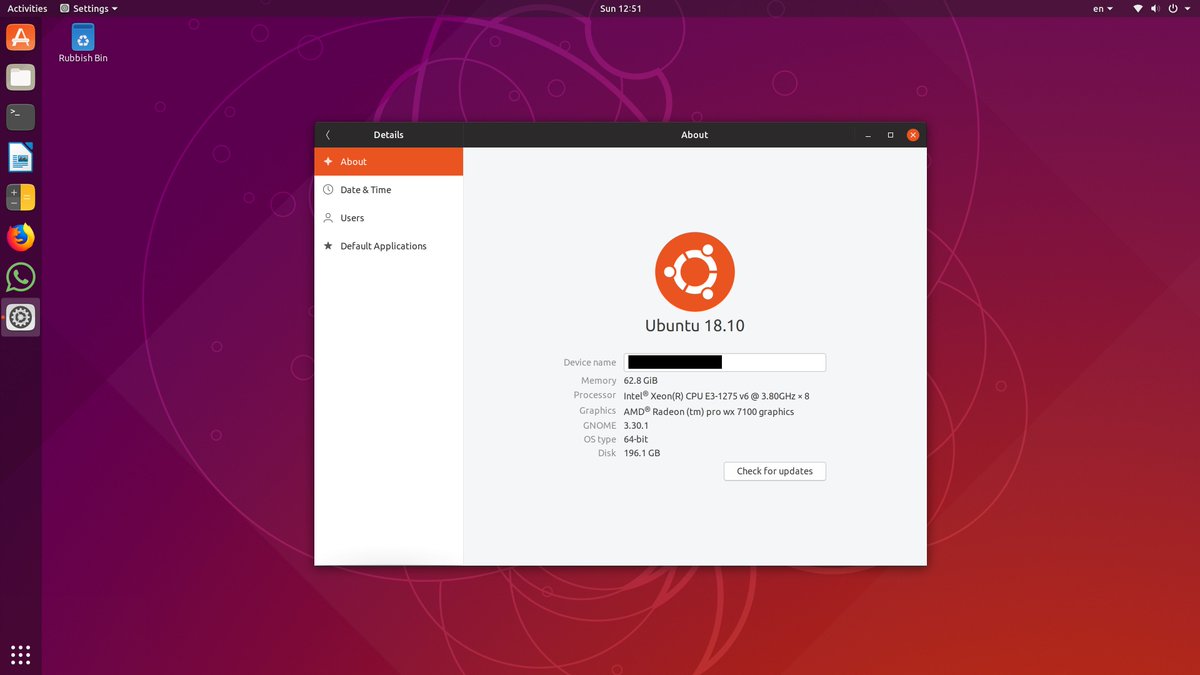Open Default Applications panel
This screenshot has width=1200, height=675.
tap(389, 246)
